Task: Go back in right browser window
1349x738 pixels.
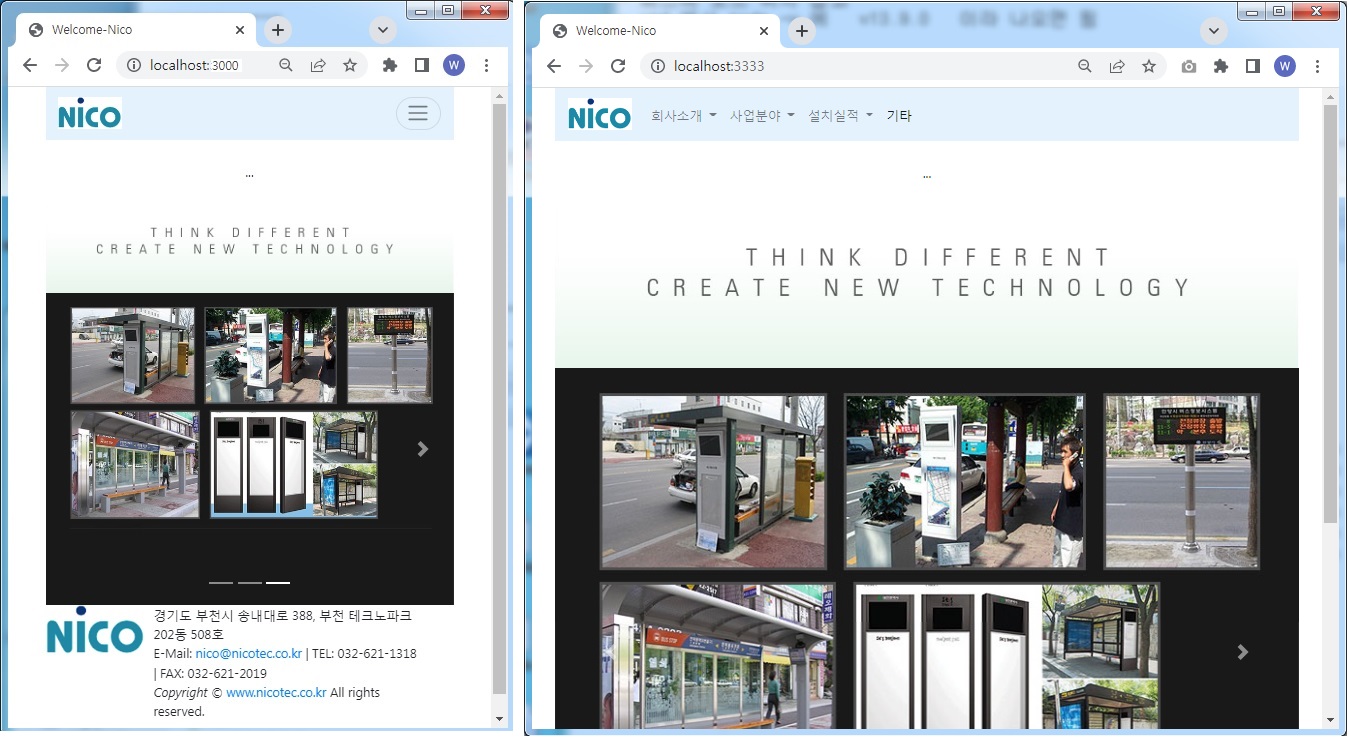Action: point(554,66)
